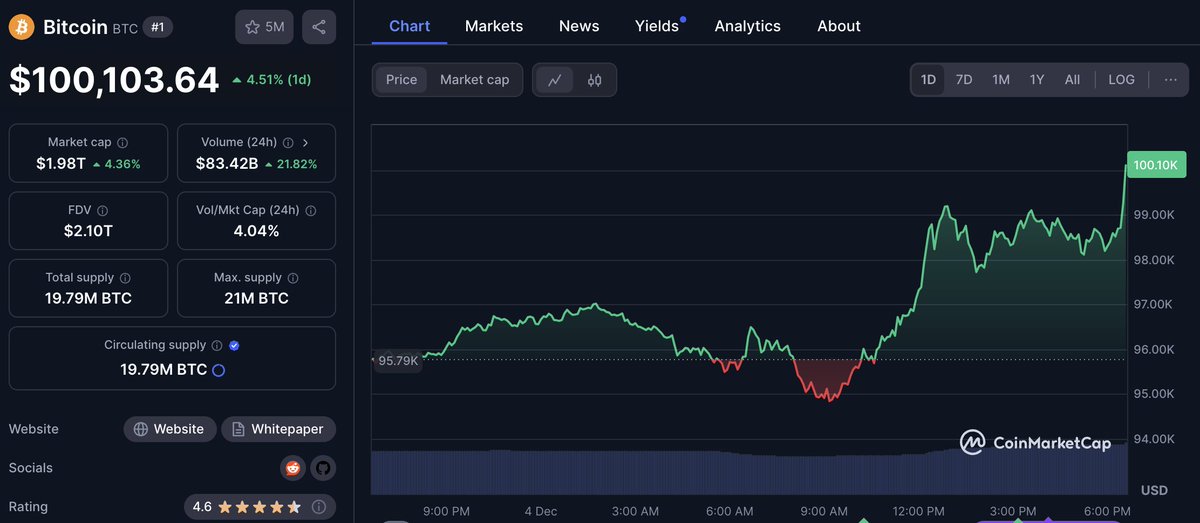Set chart range to 1M
The image size is (1200, 523).
pyautogui.click(x=1001, y=80)
